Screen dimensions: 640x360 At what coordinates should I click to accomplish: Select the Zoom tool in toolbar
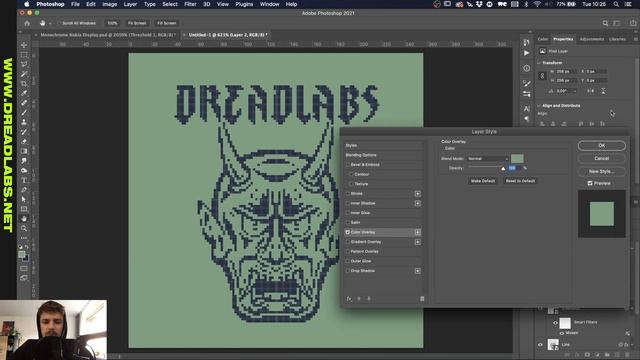coord(24,228)
